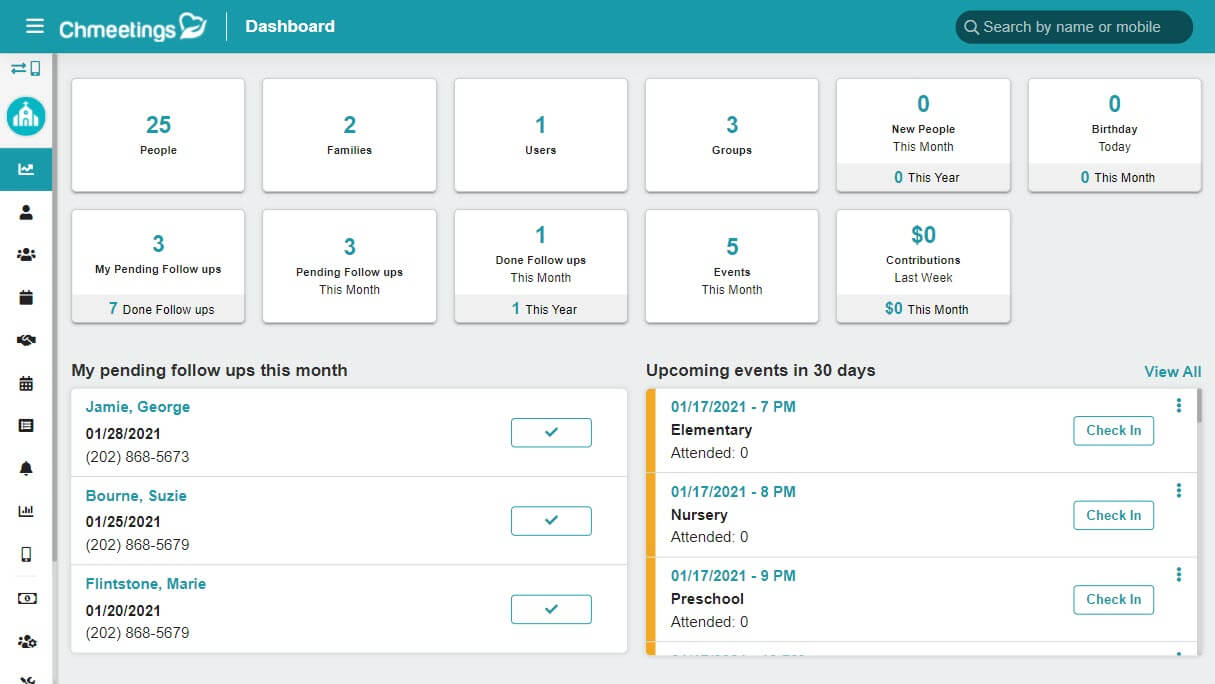Check off Bourne, Suzie's follow up

(x=551, y=520)
